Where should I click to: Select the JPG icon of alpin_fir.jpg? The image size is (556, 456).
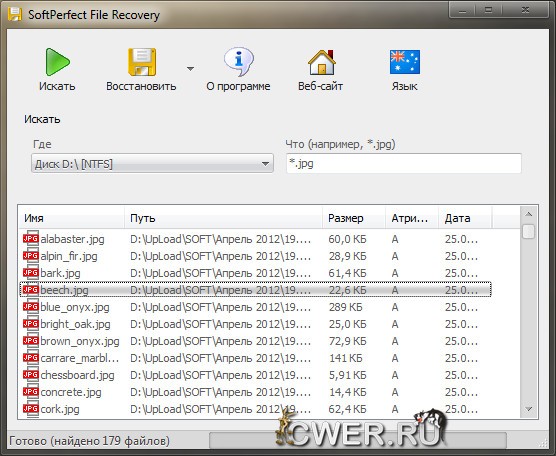[30, 256]
